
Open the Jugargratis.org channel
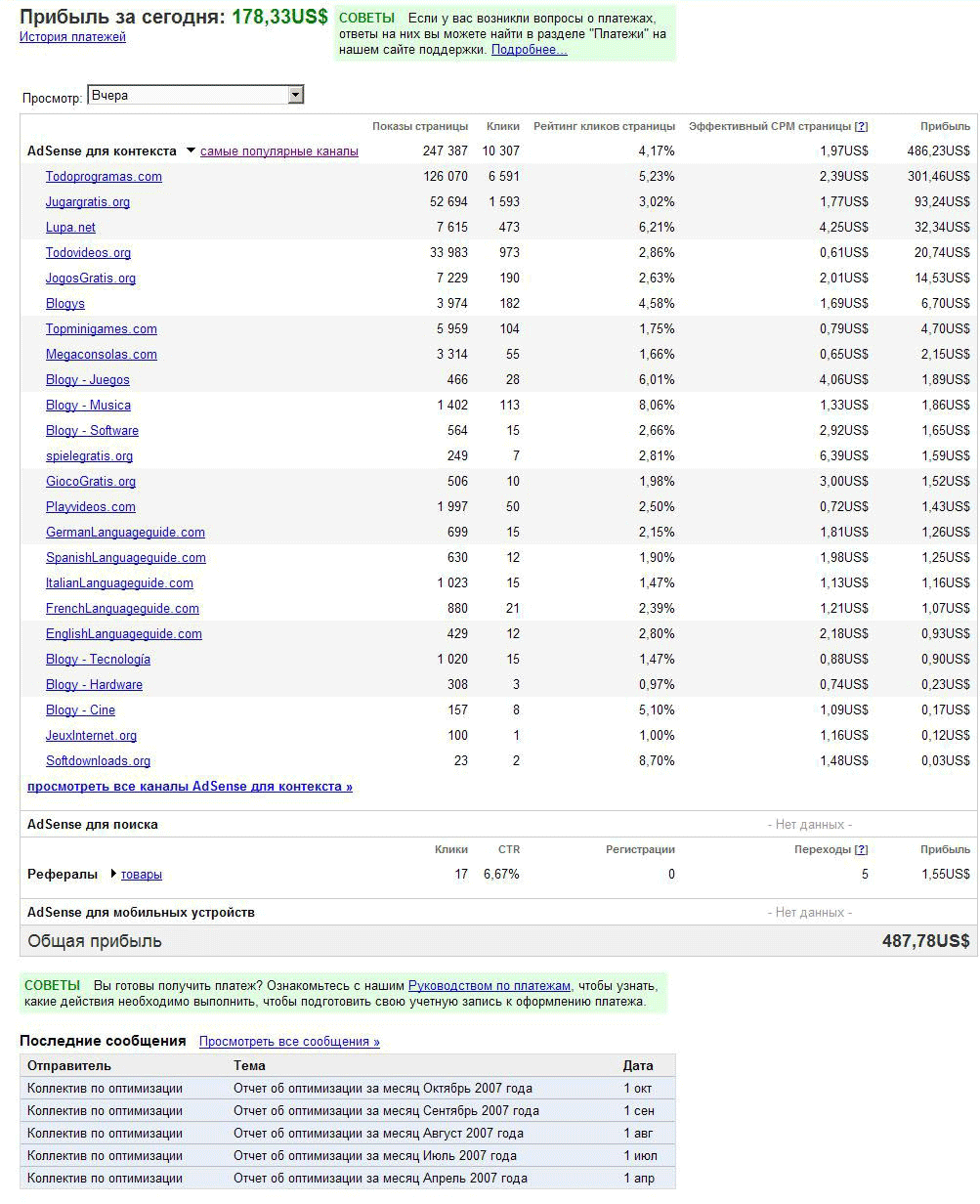tap(88, 202)
